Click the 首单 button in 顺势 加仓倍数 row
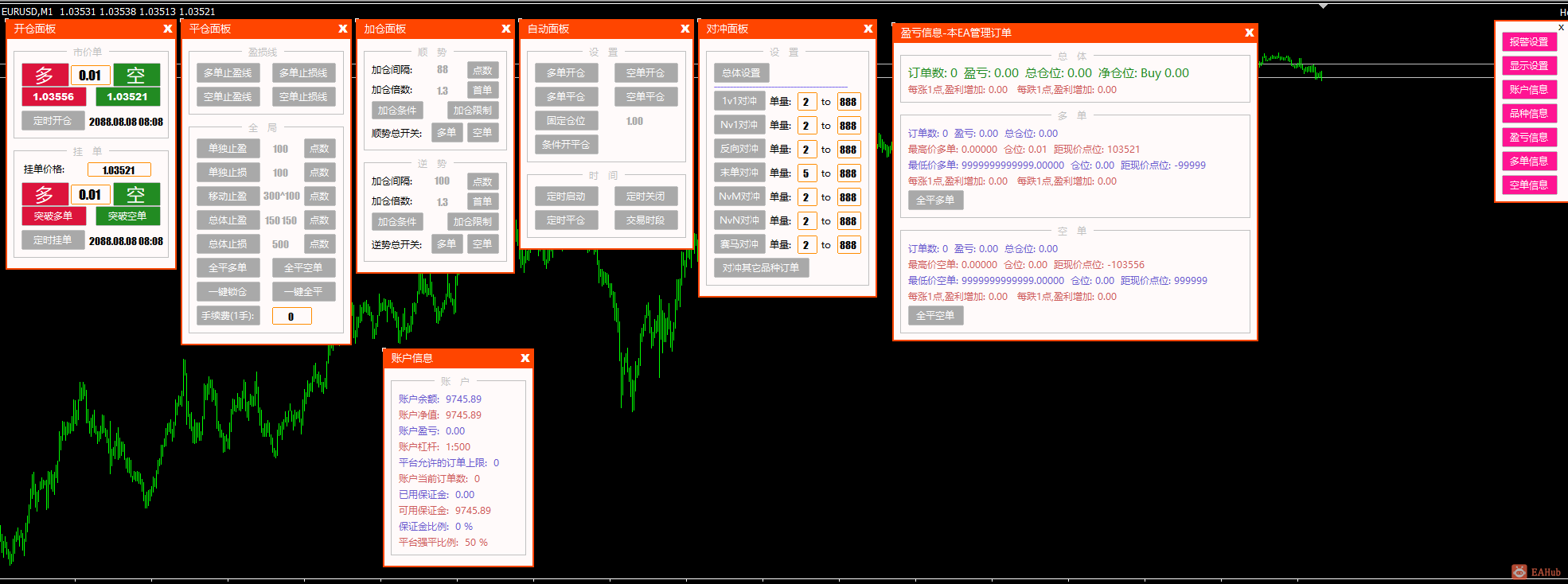The image size is (1568, 584). click(482, 90)
